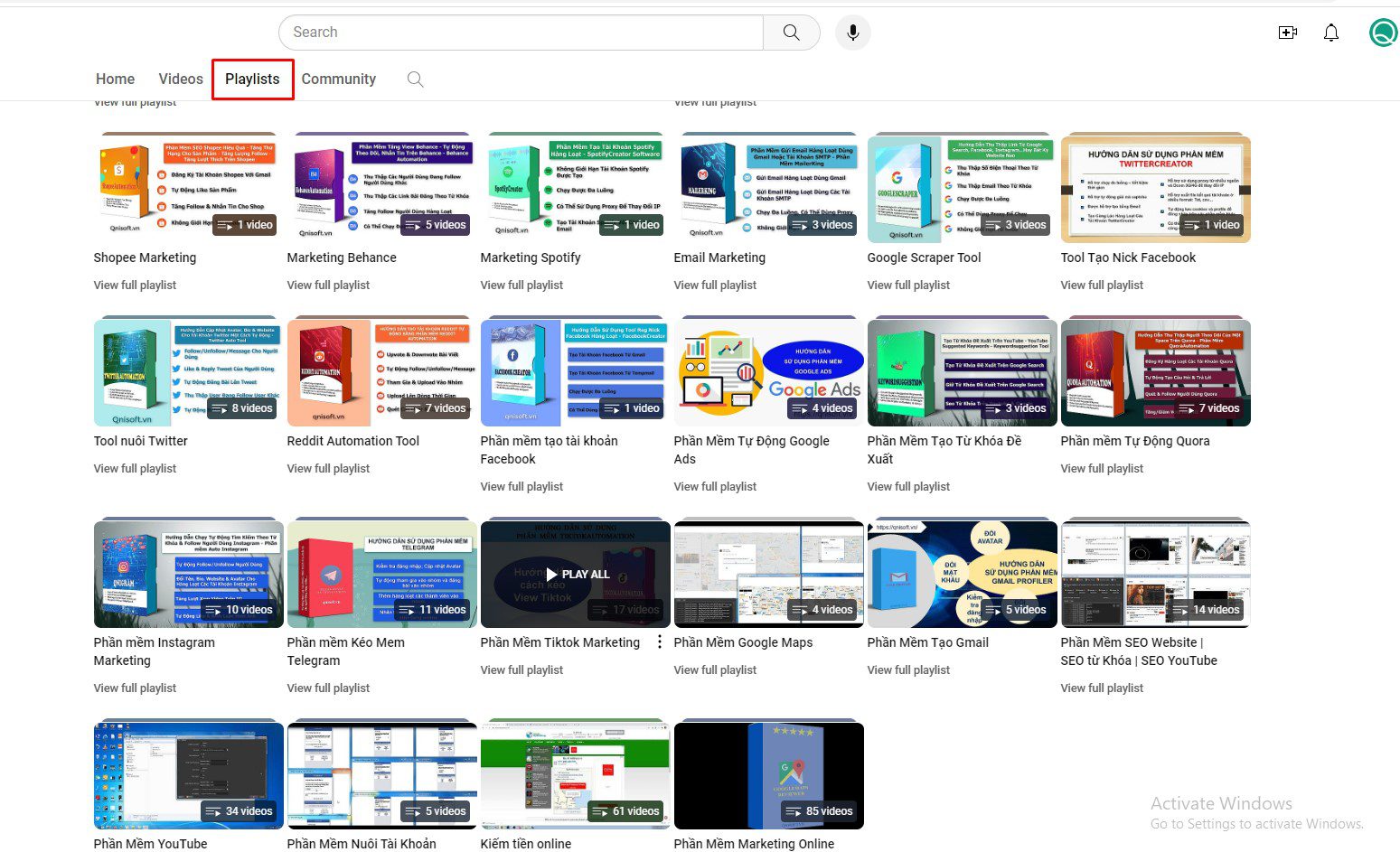
Task: Open the Reddit Automation Tool thumbnail
Action: tap(382, 372)
